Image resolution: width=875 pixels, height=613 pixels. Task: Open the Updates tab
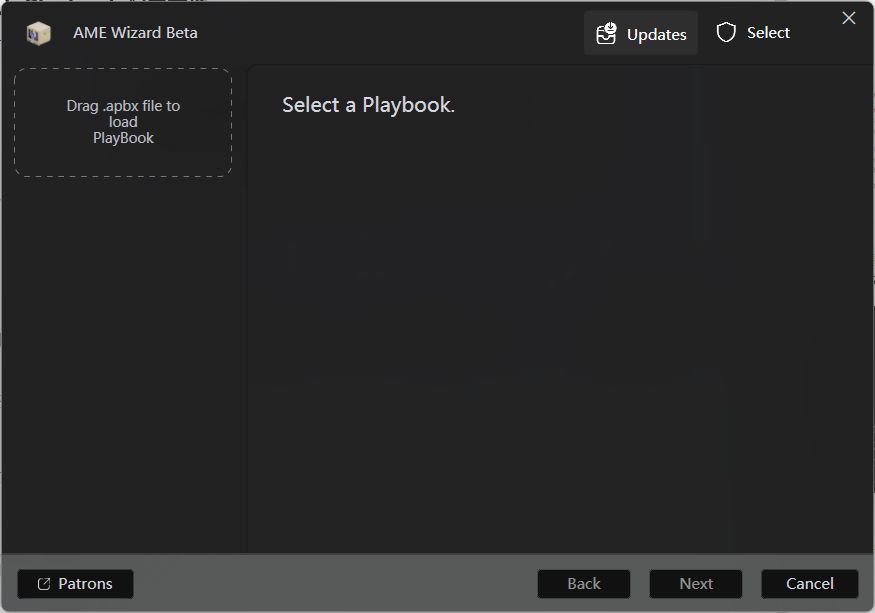click(x=641, y=34)
